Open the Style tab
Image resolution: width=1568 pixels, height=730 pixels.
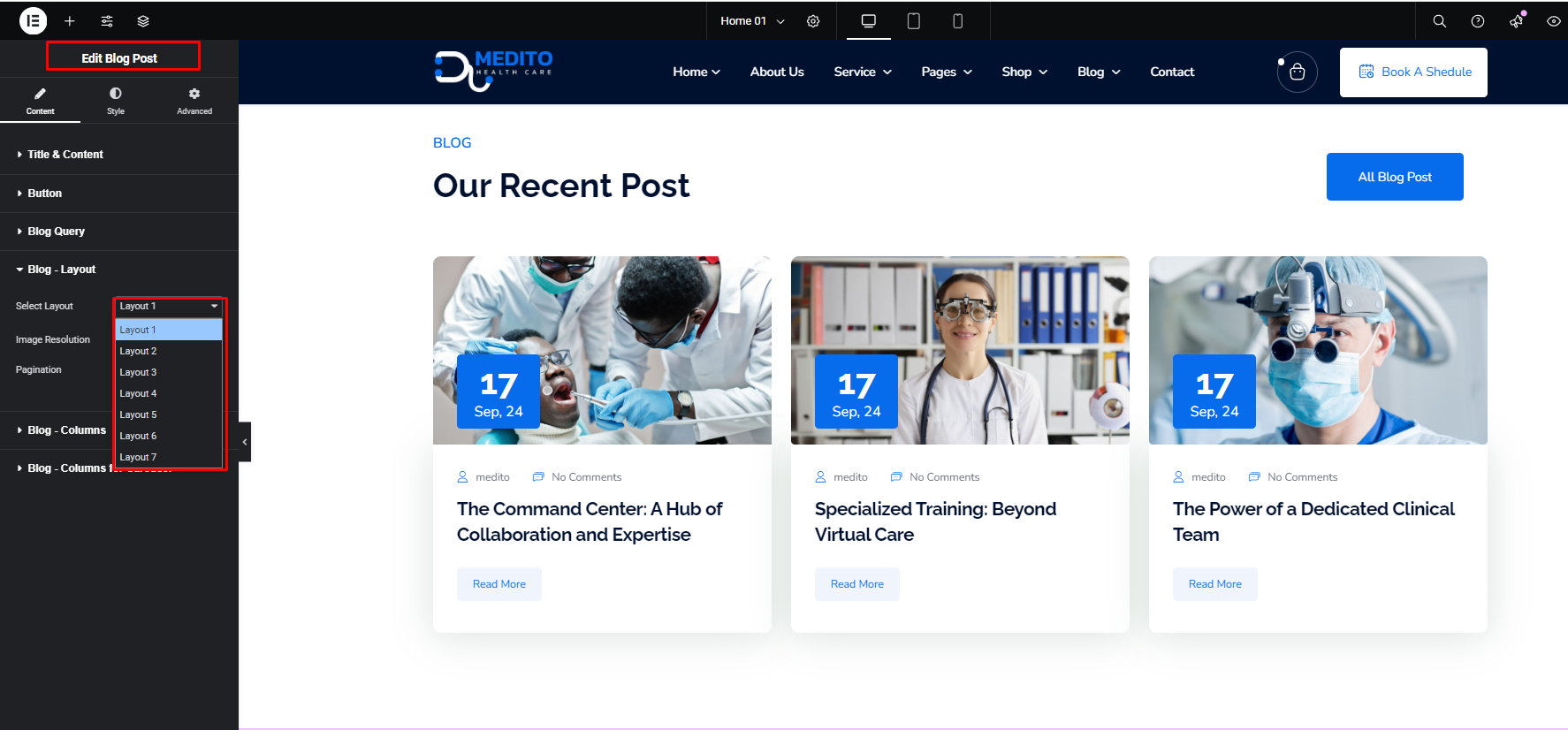click(116, 101)
